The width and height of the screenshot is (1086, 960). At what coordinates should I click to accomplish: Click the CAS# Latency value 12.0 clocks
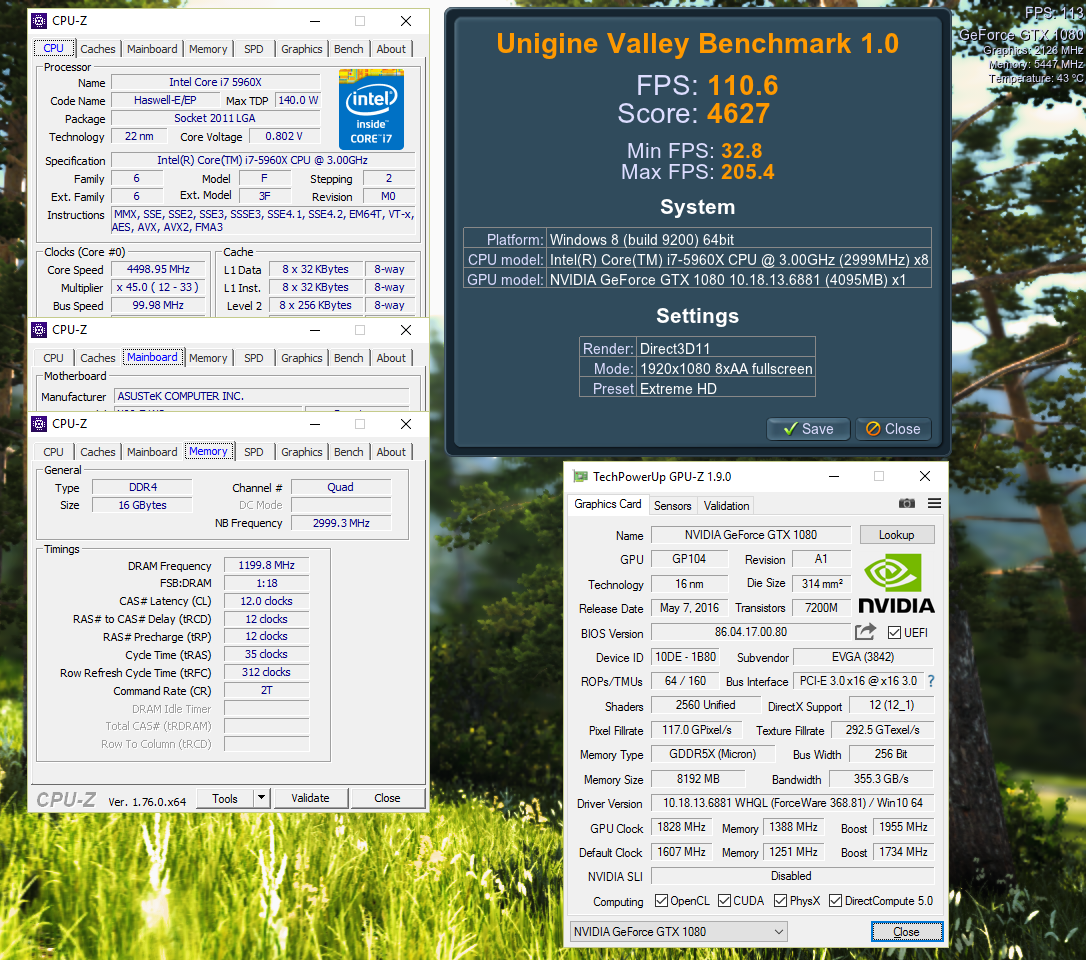266,601
